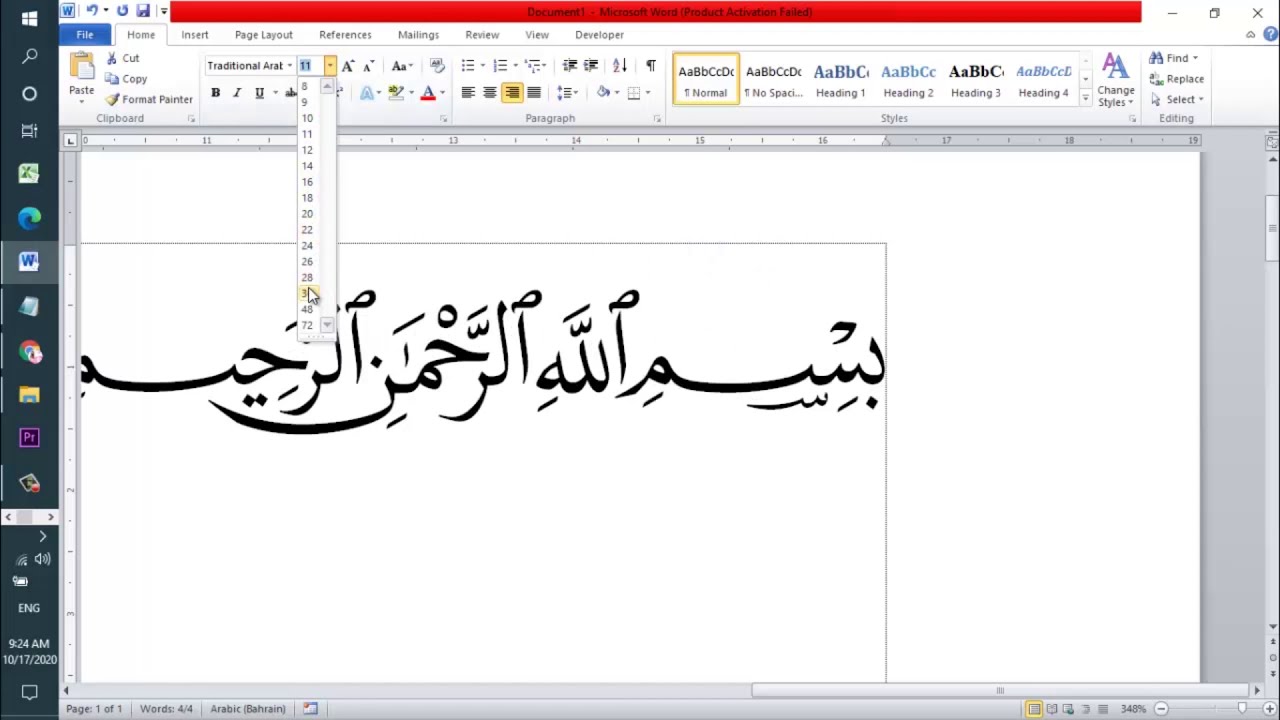Apply the red font color

[428, 93]
